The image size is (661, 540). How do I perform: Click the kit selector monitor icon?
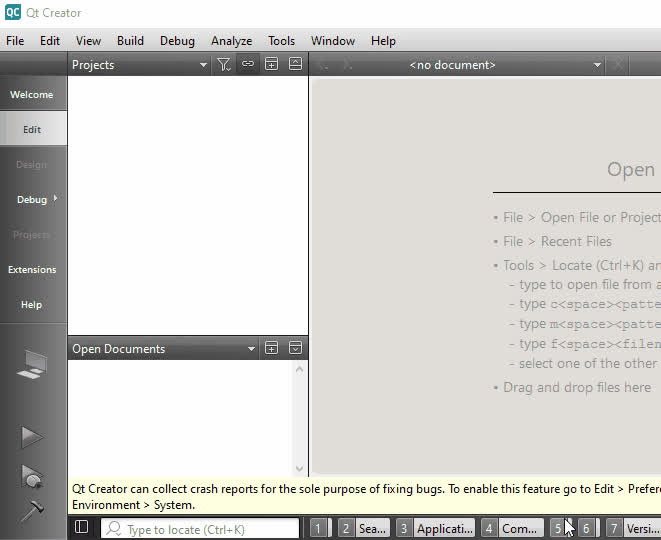pos(32,364)
